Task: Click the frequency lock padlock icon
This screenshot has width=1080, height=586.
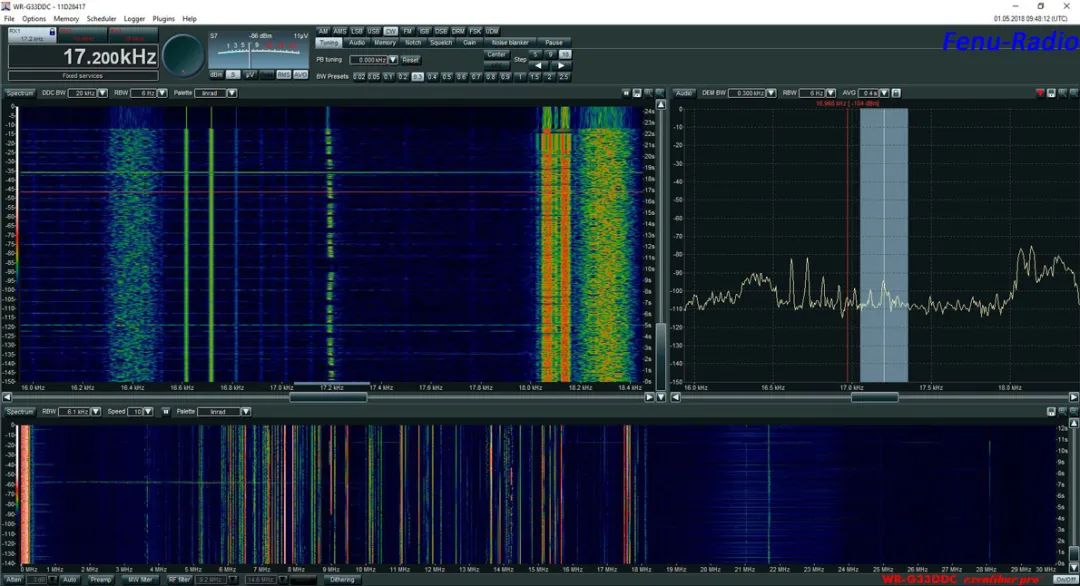Action: point(51,32)
